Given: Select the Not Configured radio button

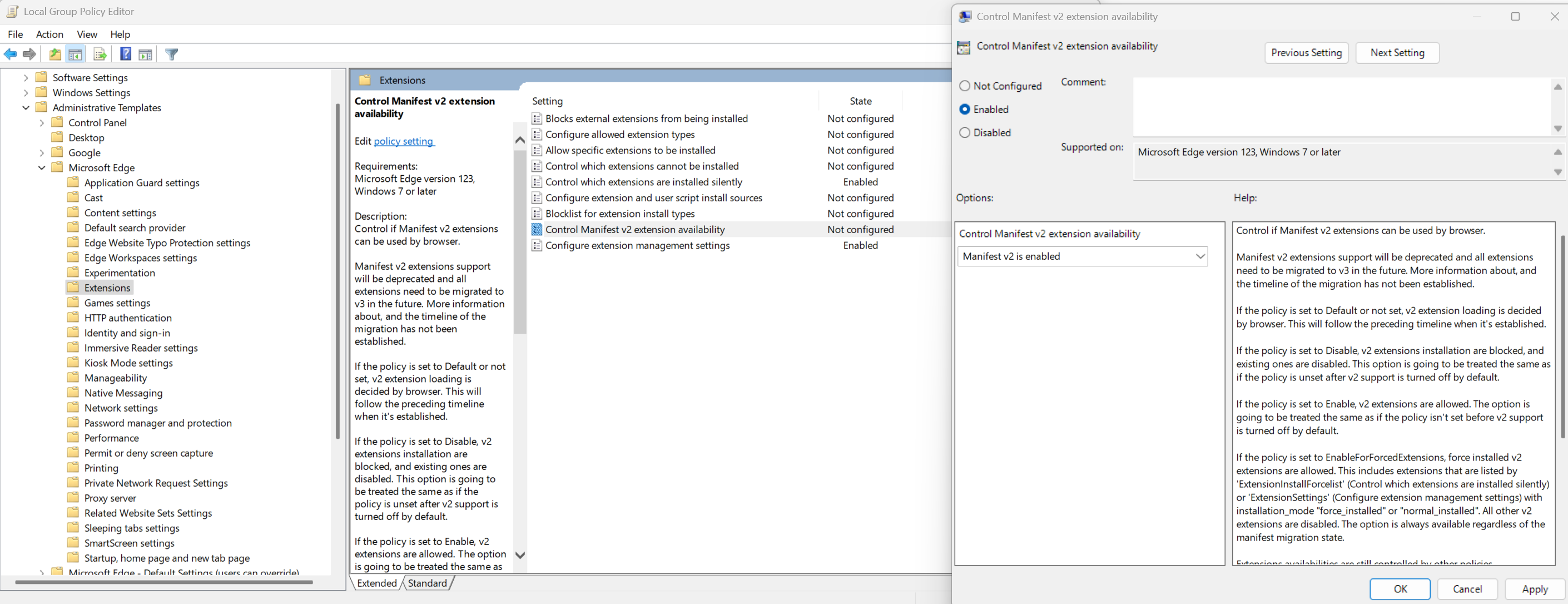Looking at the screenshot, I should tap(965, 86).
